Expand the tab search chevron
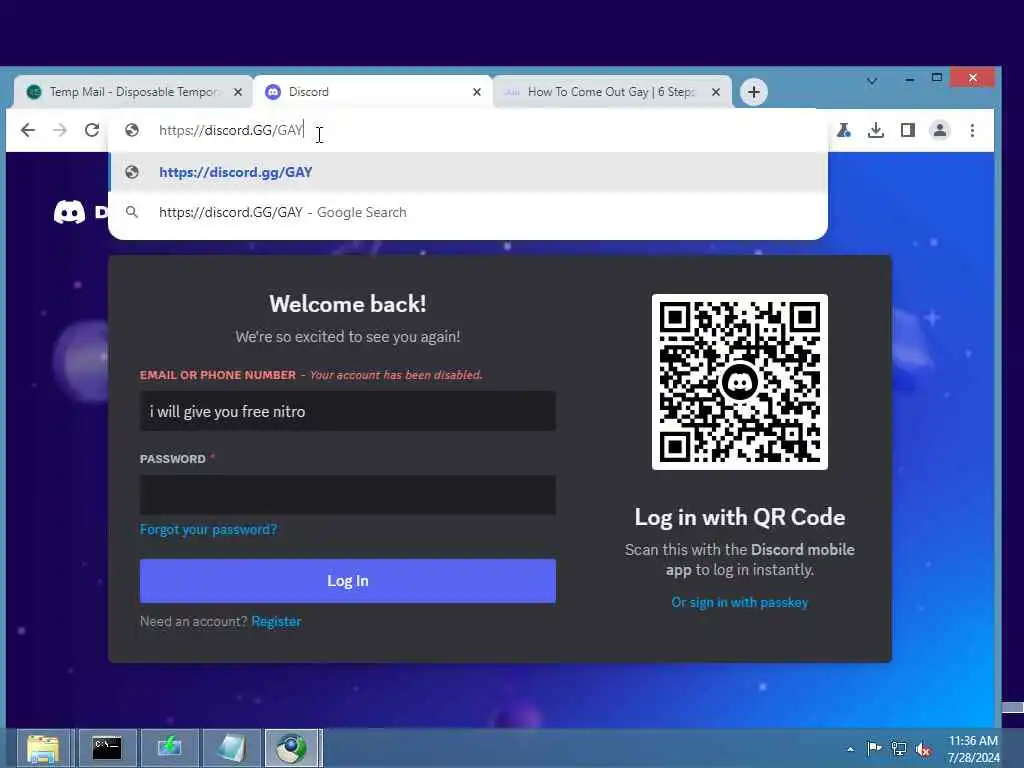Image resolution: width=1024 pixels, height=768 pixels. [x=872, y=81]
